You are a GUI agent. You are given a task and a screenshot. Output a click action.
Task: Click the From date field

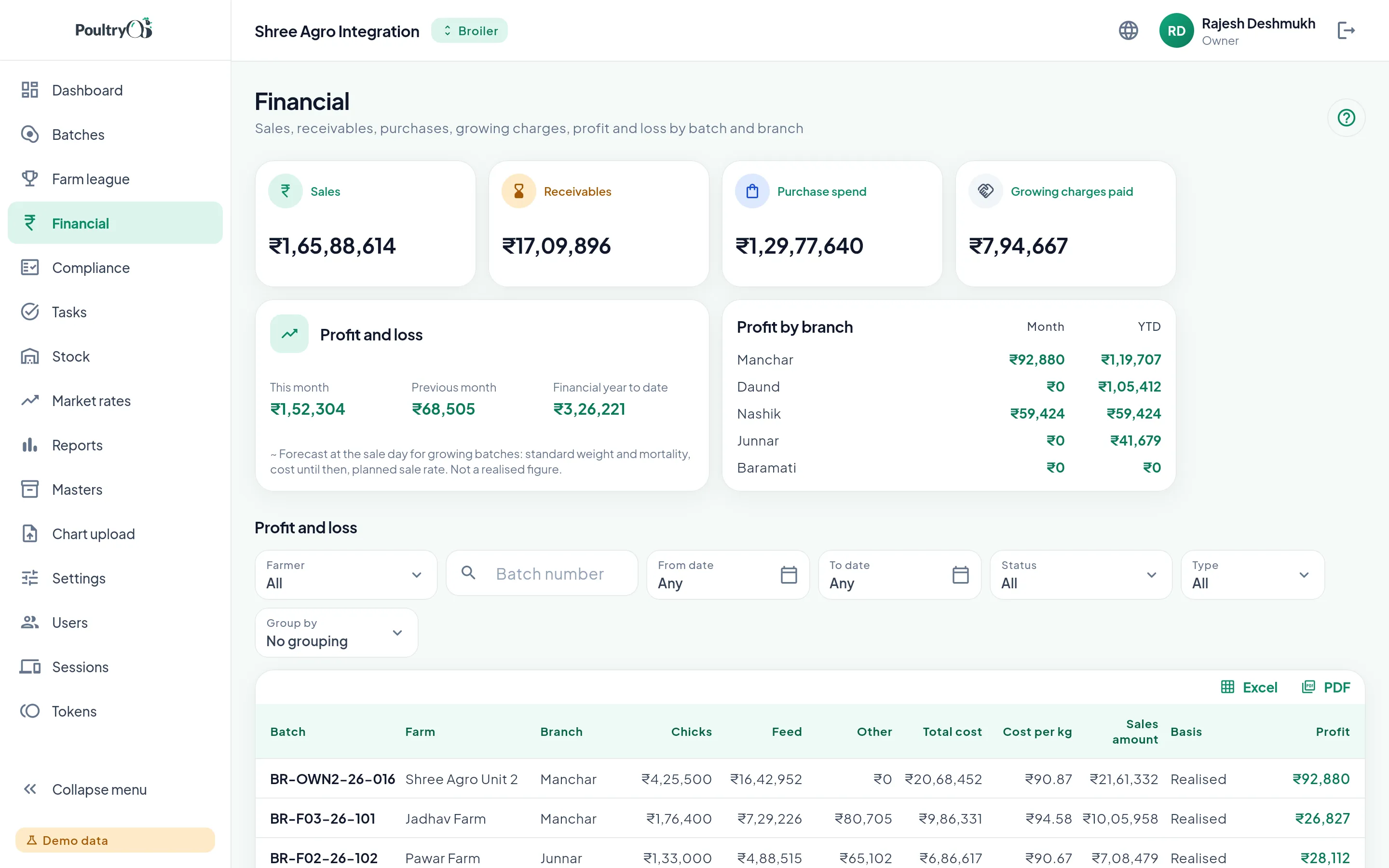[728, 575]
